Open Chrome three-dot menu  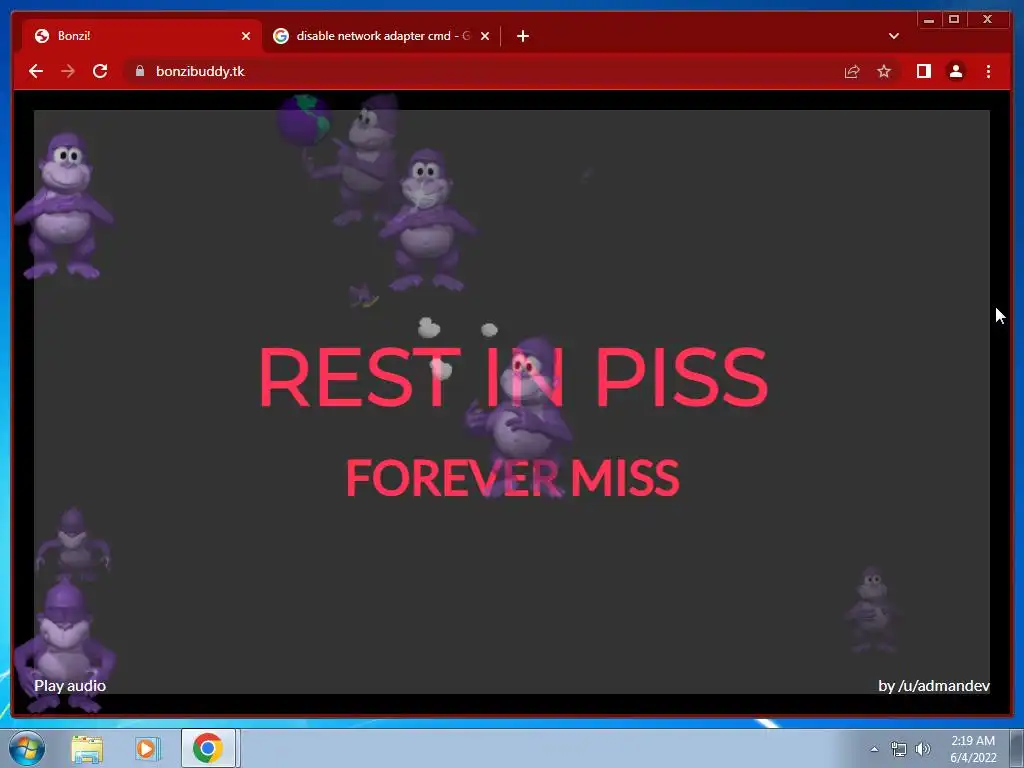click(988, 71)
